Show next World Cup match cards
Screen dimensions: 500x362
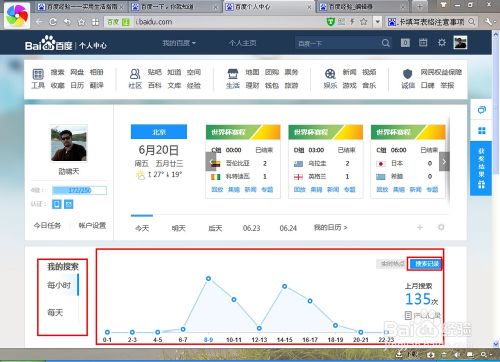click(444, 162)
